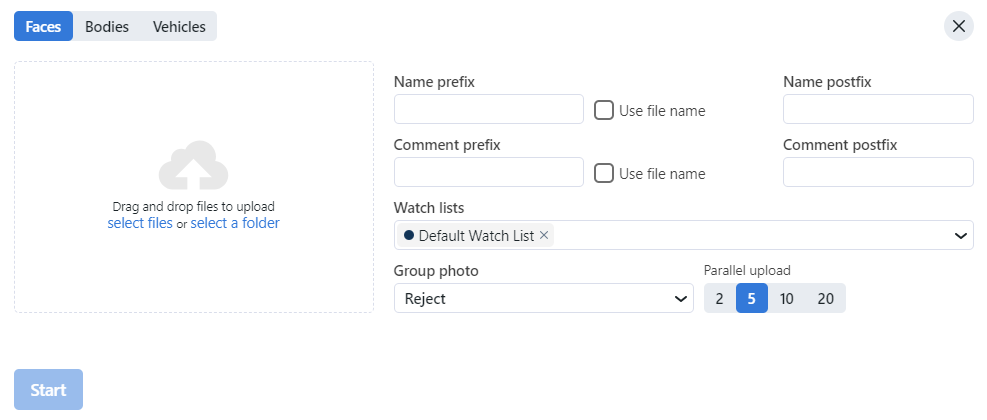
Task: Click the select files link
Action: pos(140,223)
